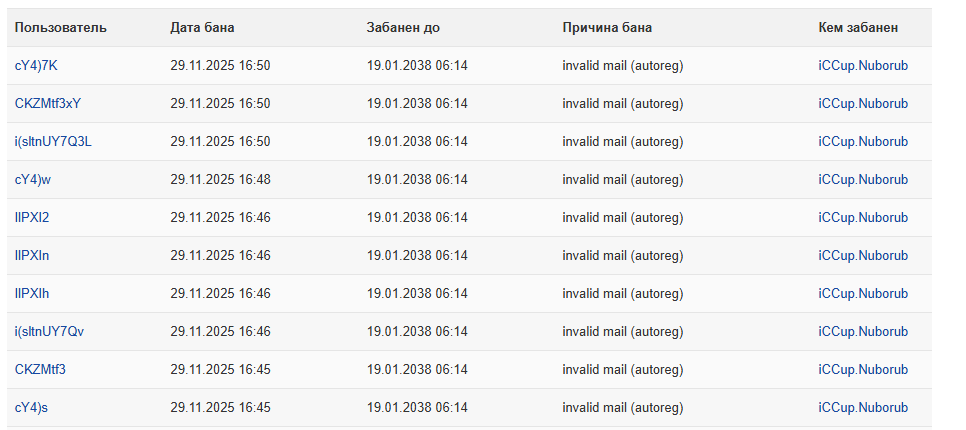This screenshot has height=430, width=966.
Task: Click iCCup.Nuborub in the CKZMtf3xY row
Action: (862, 104)
